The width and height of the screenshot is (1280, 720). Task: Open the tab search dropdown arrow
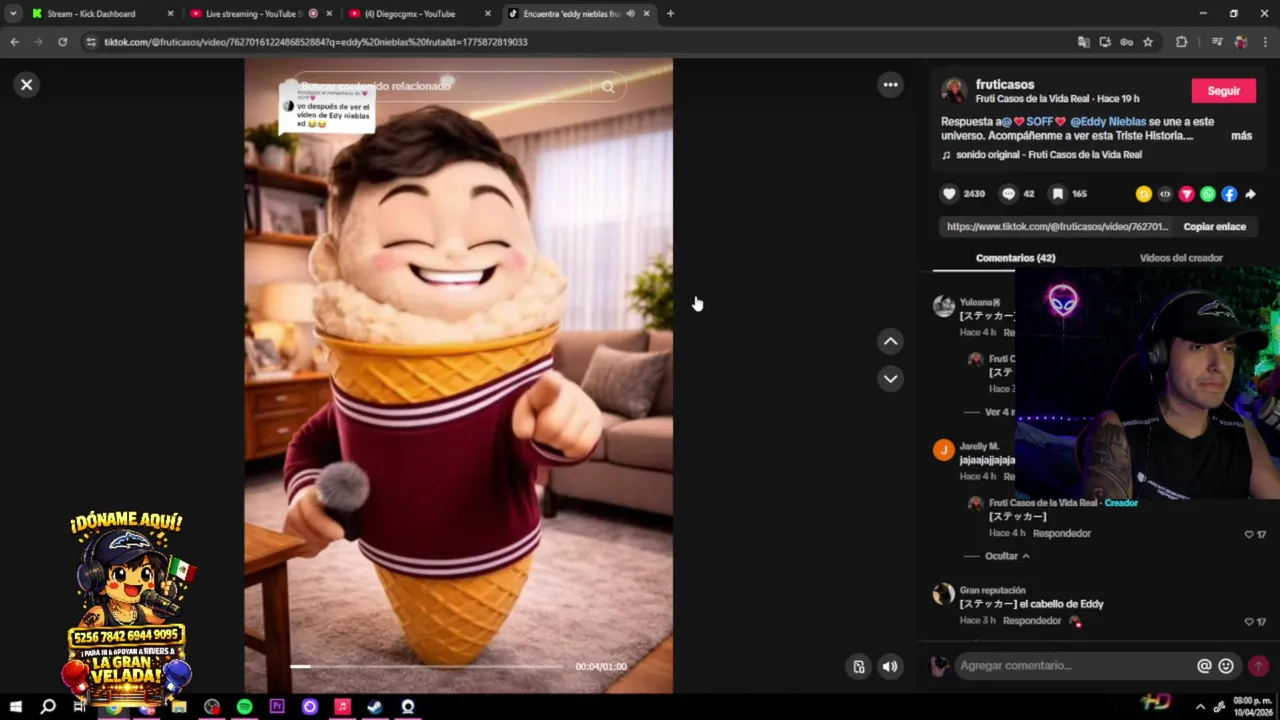13,14
